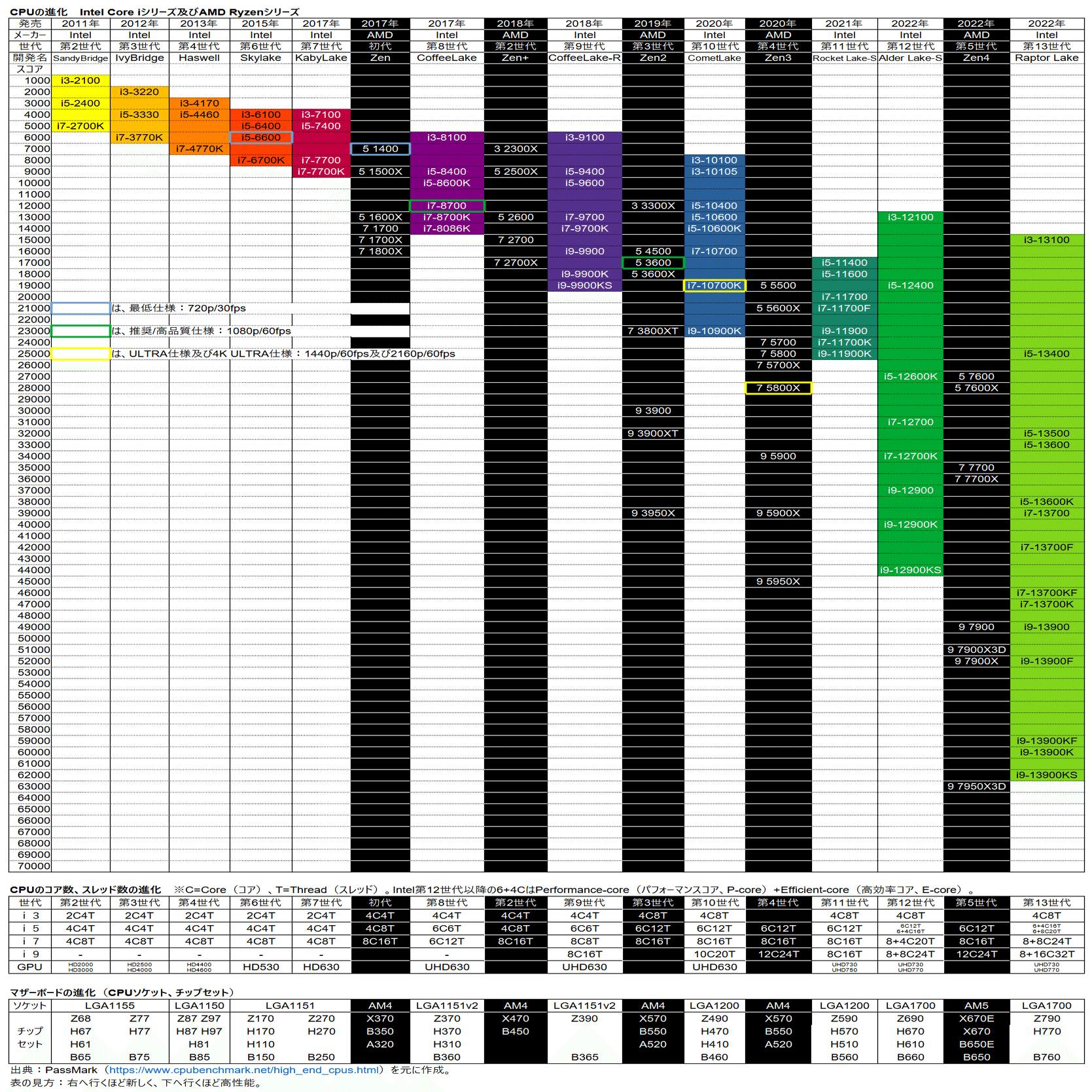Screen dimensions: 1092x1092
Task: Select the LGA1155 socket cell
Action: pyautogui.click(x=110, y=1006)
